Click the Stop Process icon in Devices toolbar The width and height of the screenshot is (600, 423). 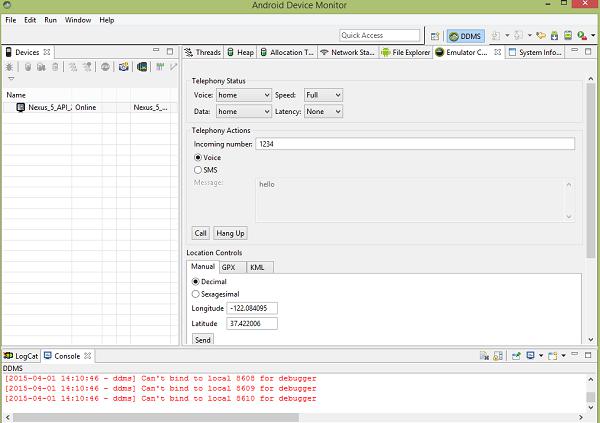click(x=105, y=67)
